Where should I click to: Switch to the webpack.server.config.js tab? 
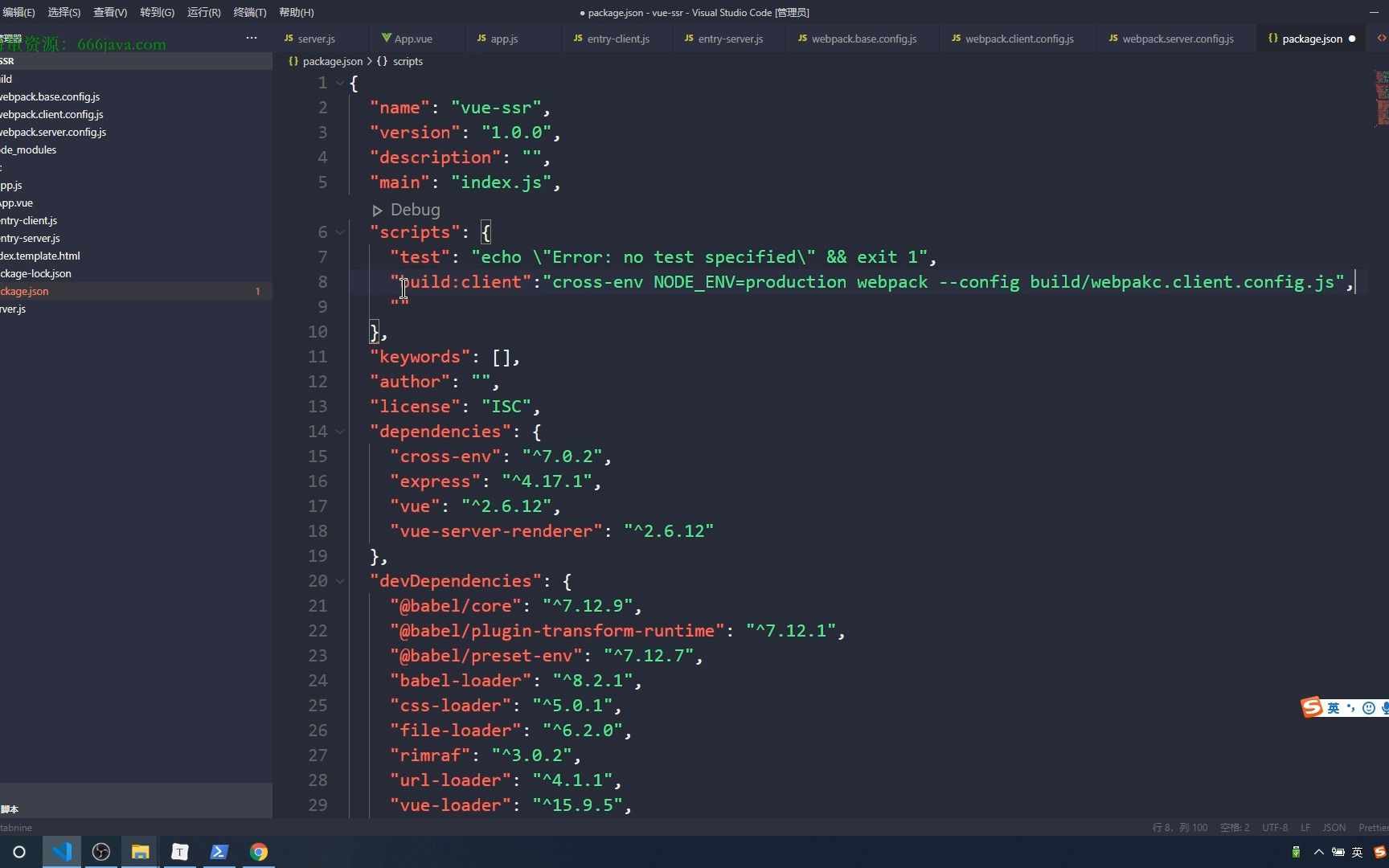(x=1177, y=39)
